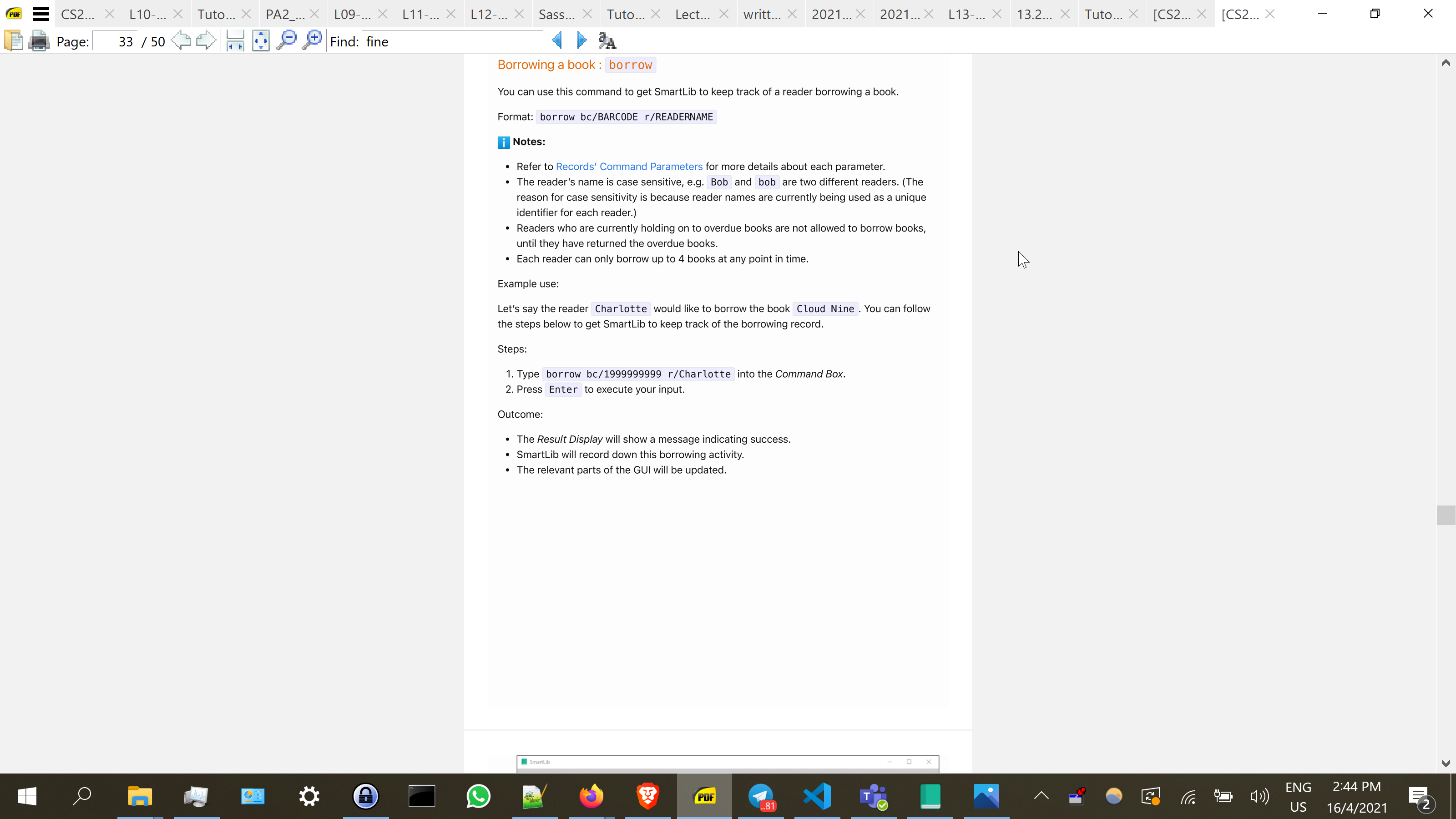Click the Print document icon
Screen dimensions: 1456x819
pyautogui.click(x=38, y=41)
